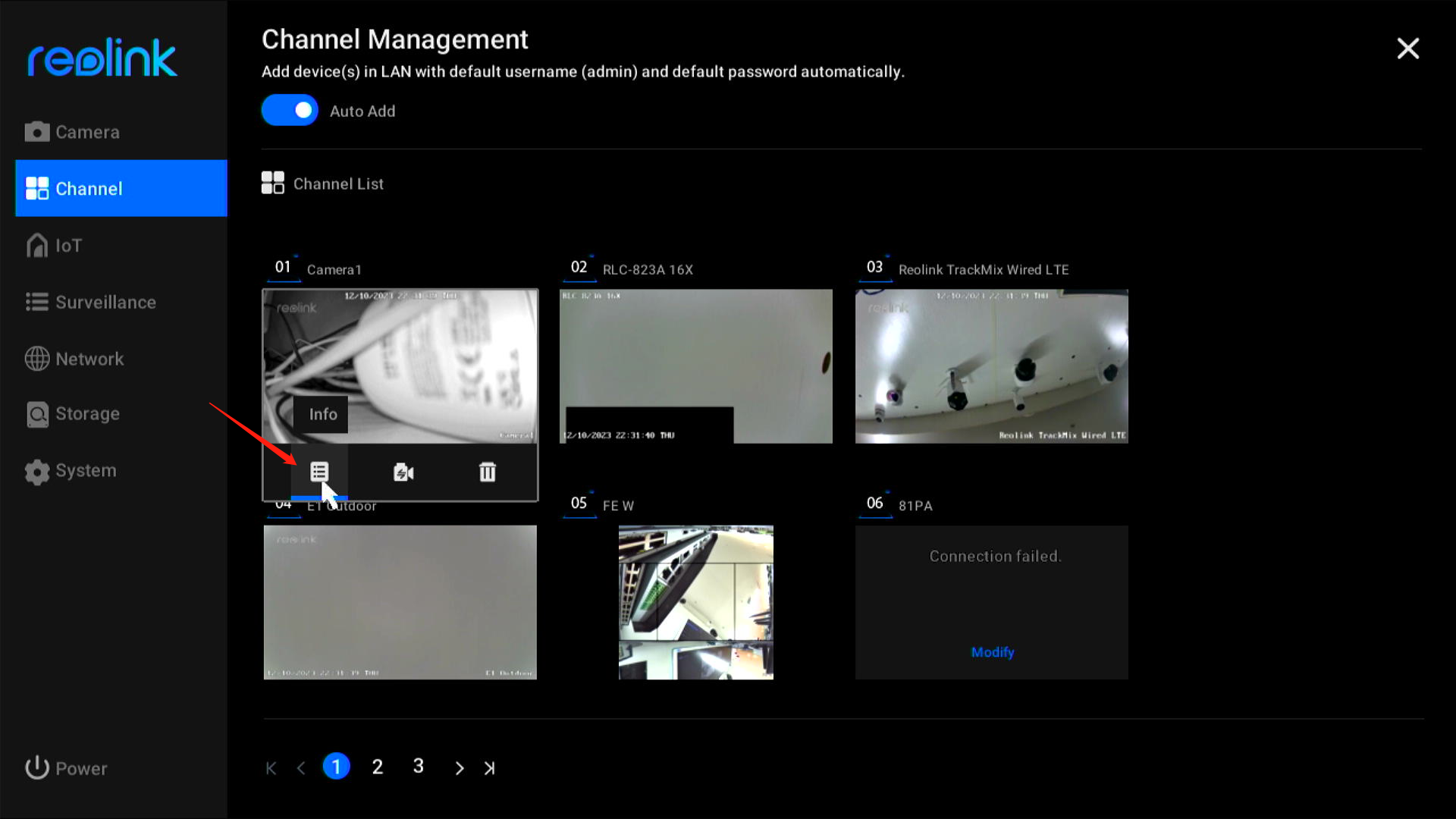
Task: Select the Reolink TrackMix Wired LTE thumbnail
Action: pyautogui.click(x=992, y=366)
